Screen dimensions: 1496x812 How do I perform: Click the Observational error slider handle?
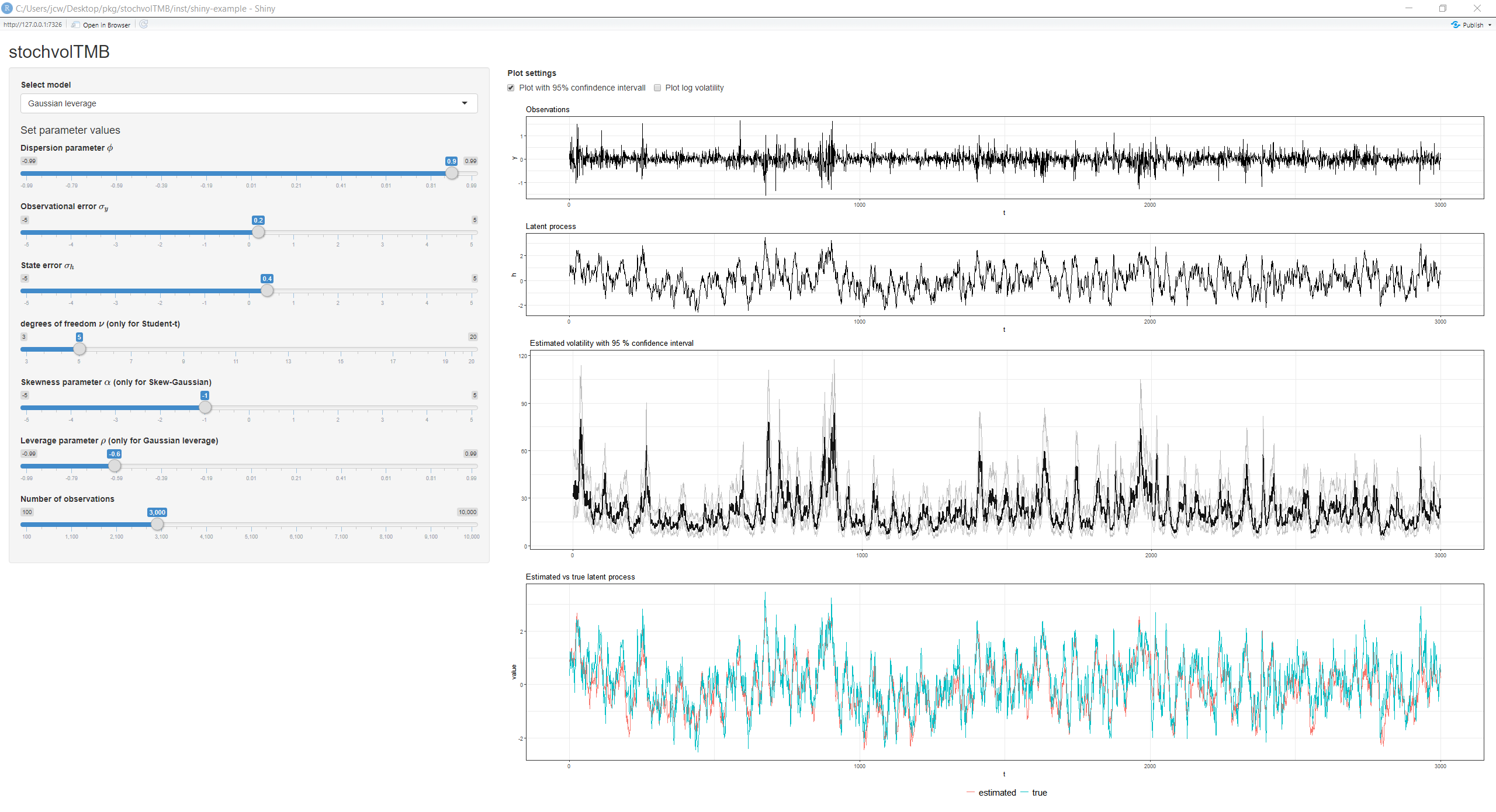pos(258,232)
